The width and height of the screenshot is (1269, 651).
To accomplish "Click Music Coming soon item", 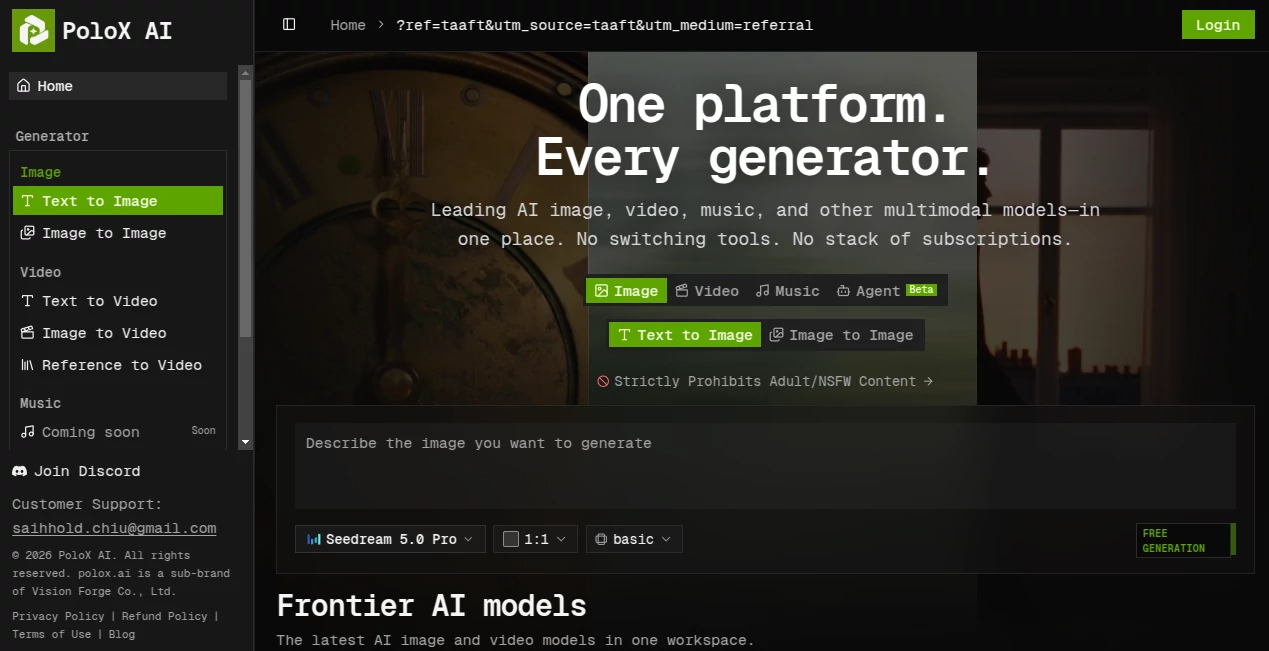I will pyautogui.click(x=118, y=432).
